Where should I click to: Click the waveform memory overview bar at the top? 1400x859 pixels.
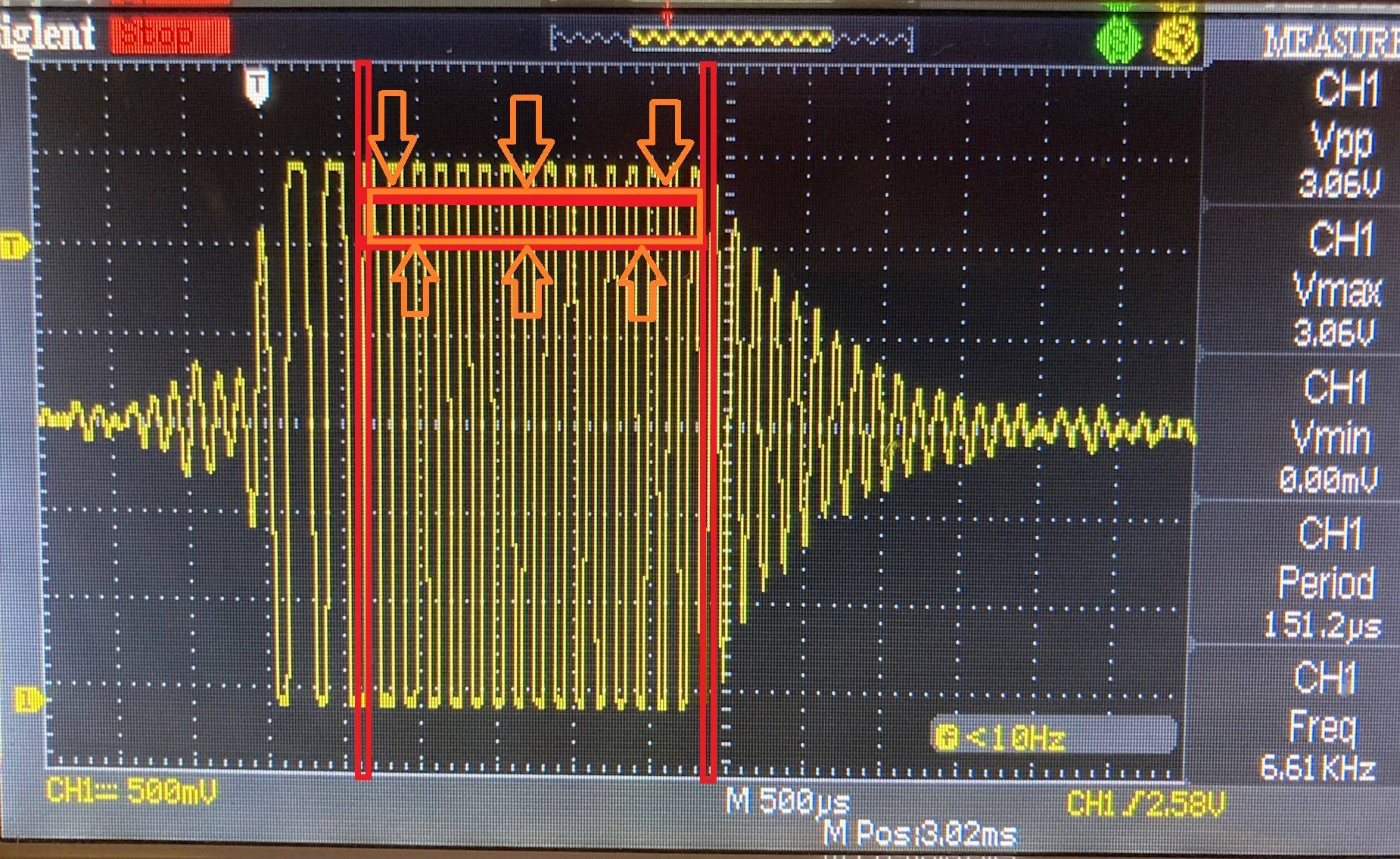click(732, 39)
